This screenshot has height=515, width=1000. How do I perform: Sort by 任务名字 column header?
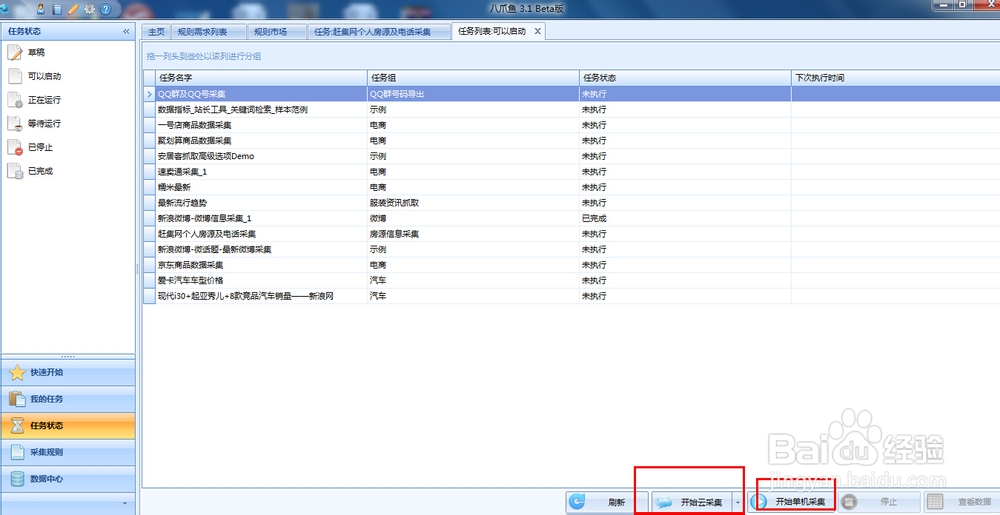[261, 78]
